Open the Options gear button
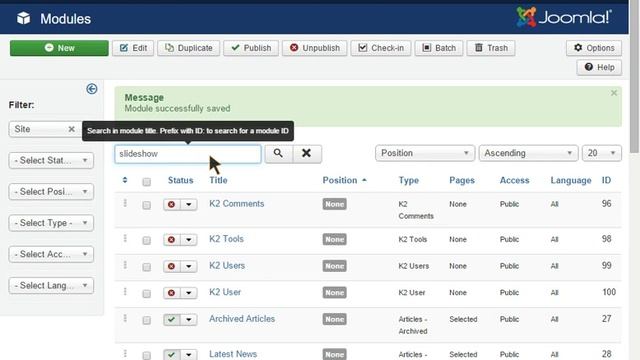 594,48
